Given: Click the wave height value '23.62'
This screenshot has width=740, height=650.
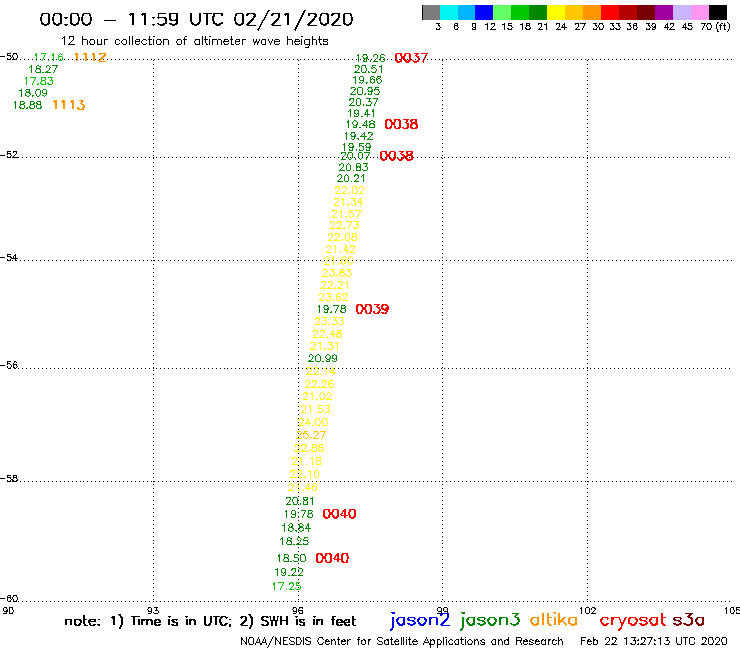Looking at the screenshot, I should [333, 297].
